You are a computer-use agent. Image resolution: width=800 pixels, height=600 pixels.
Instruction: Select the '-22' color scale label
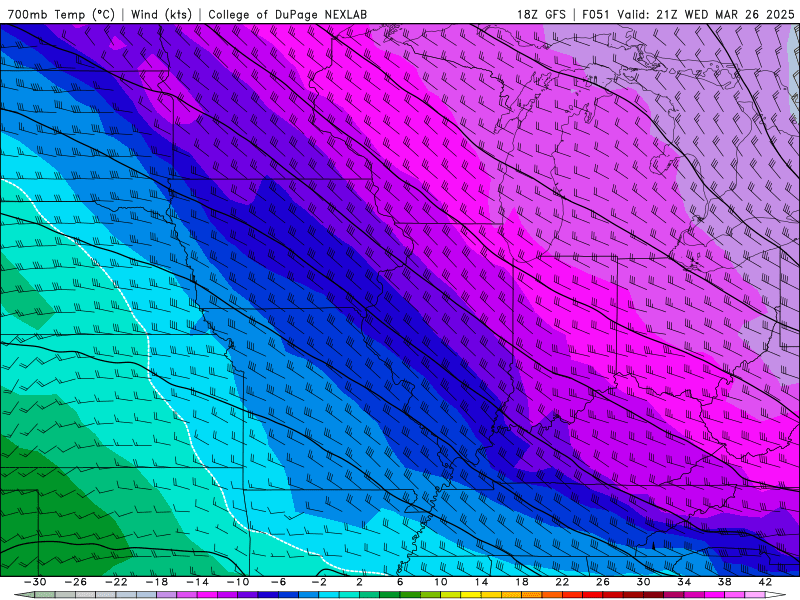(116, 582)
